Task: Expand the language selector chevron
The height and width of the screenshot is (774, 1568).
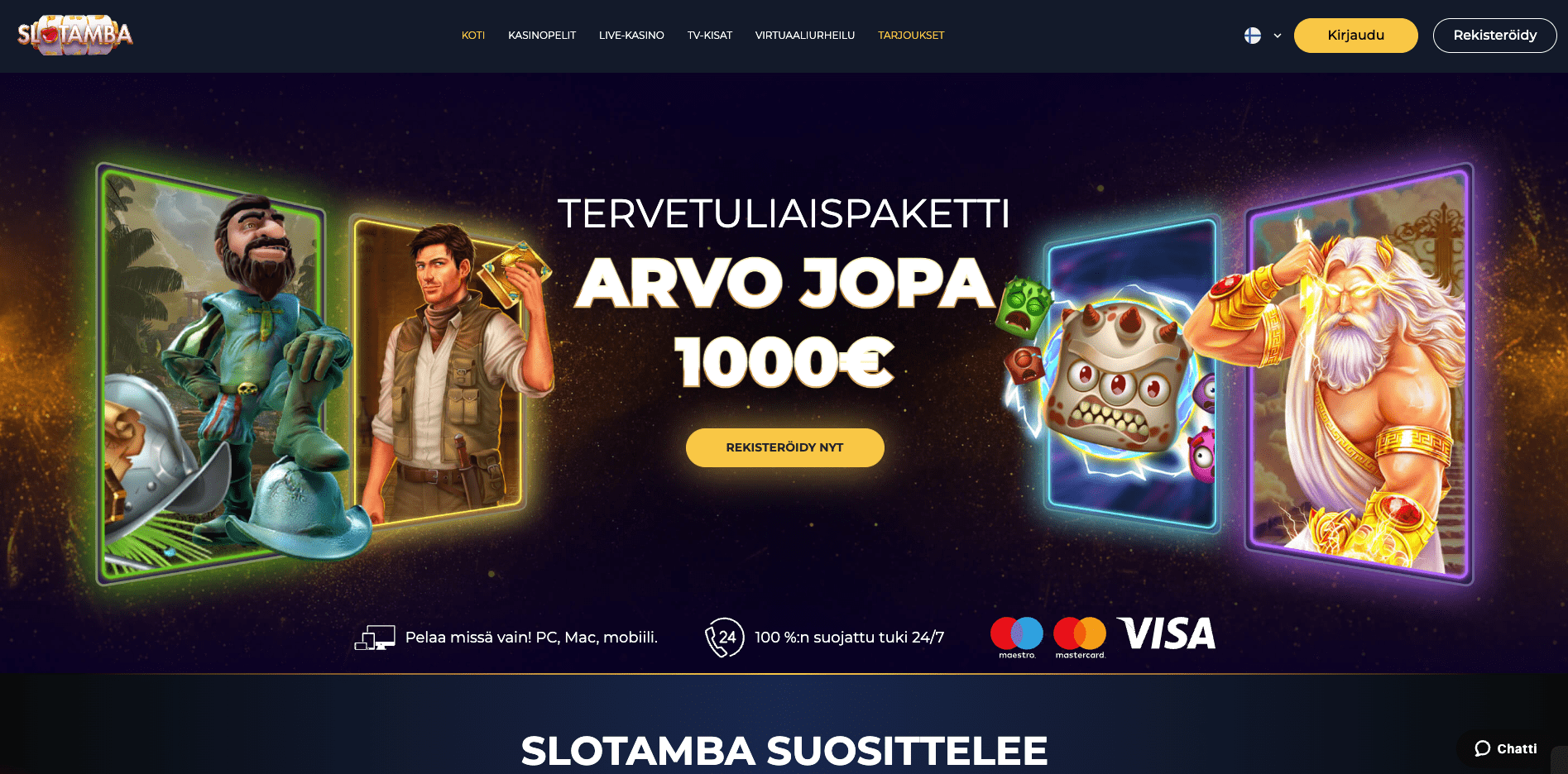Action: (1278, 36)
